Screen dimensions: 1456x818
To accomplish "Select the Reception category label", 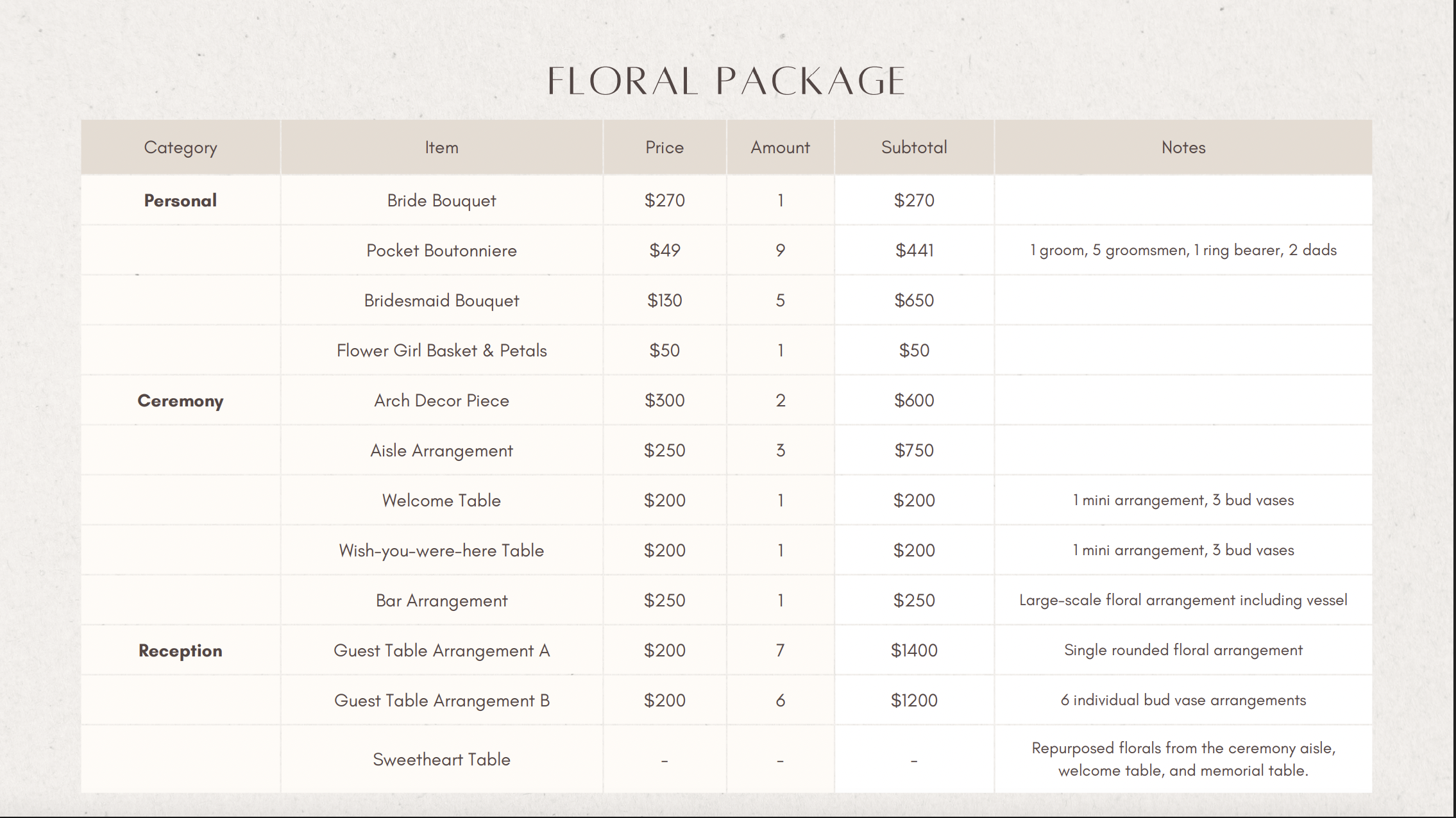I will [180, 651].
